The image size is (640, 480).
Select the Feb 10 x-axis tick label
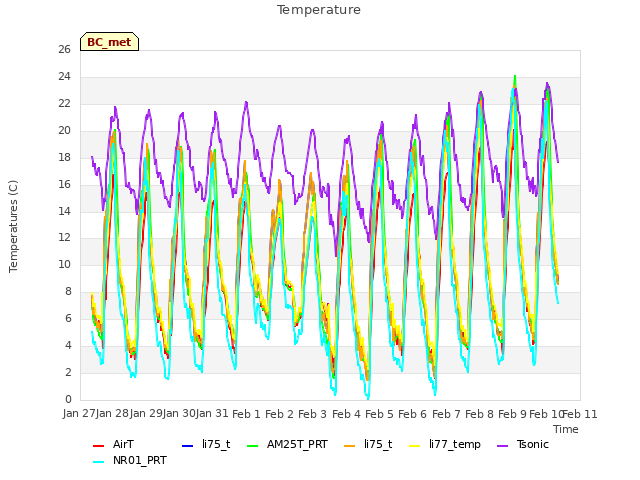click(x=546, y=414)
